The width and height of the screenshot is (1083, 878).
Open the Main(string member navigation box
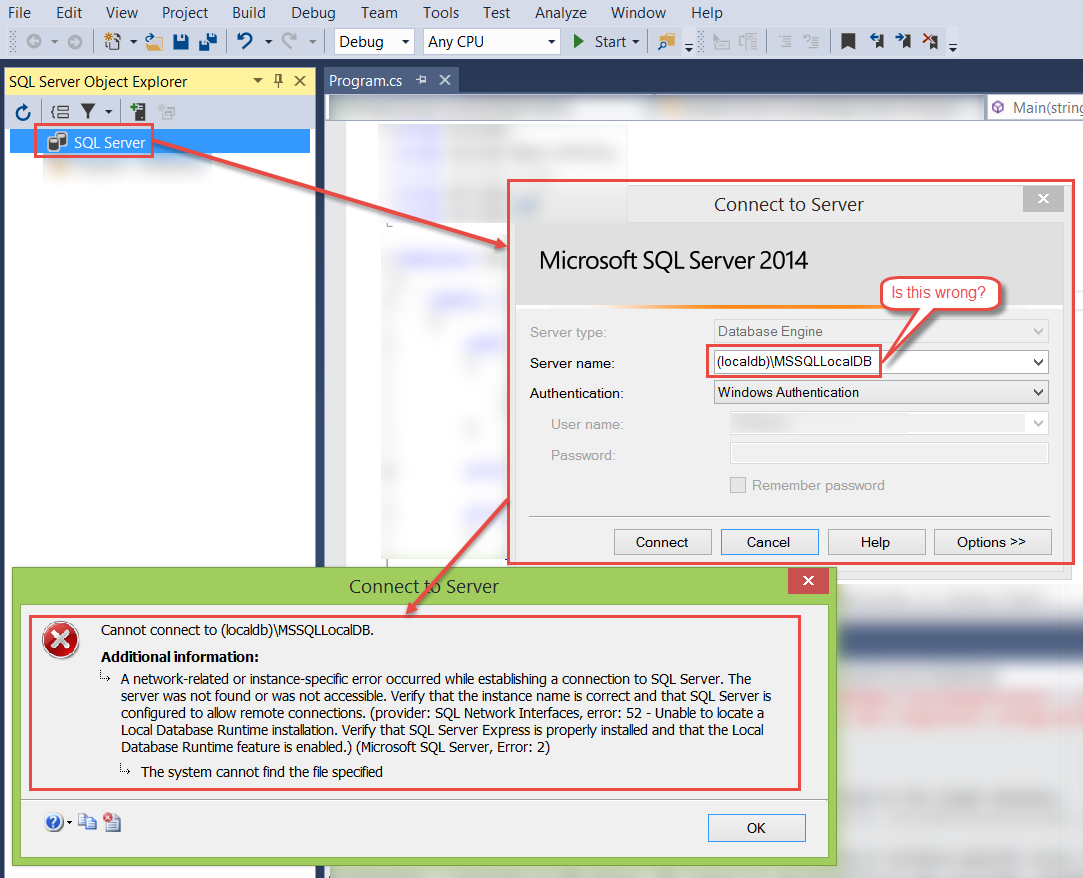tap(1036, 108)
